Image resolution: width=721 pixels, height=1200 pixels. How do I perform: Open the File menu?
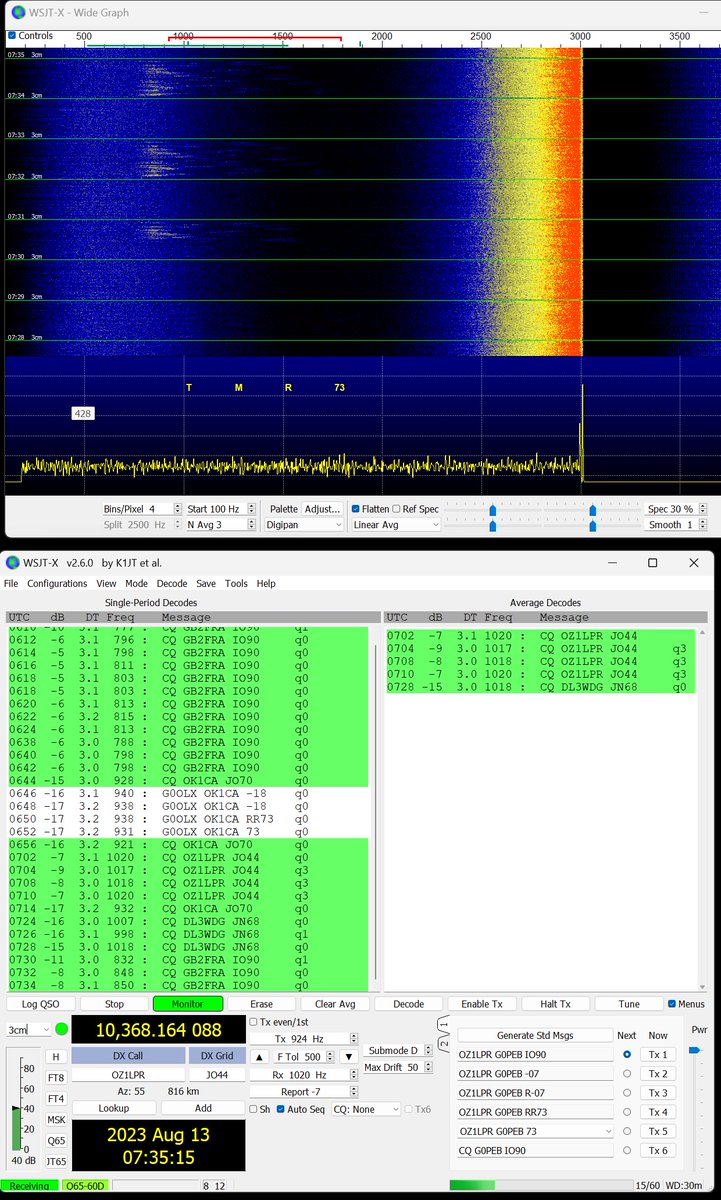tap(11, 583)
